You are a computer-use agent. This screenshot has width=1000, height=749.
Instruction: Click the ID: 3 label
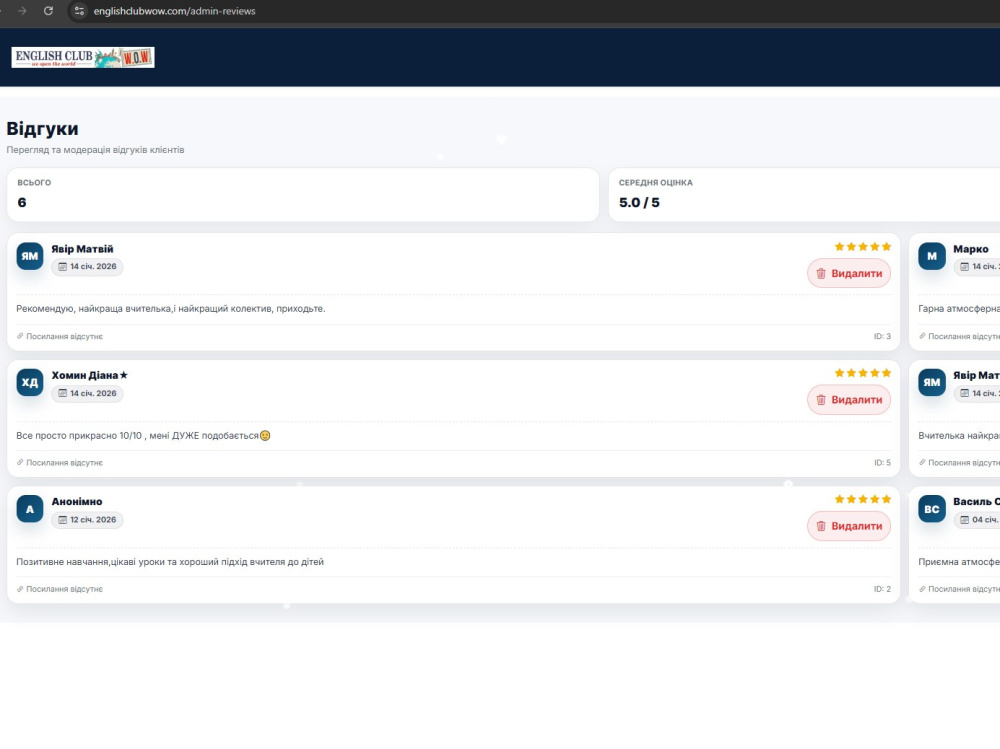[882, 336]
